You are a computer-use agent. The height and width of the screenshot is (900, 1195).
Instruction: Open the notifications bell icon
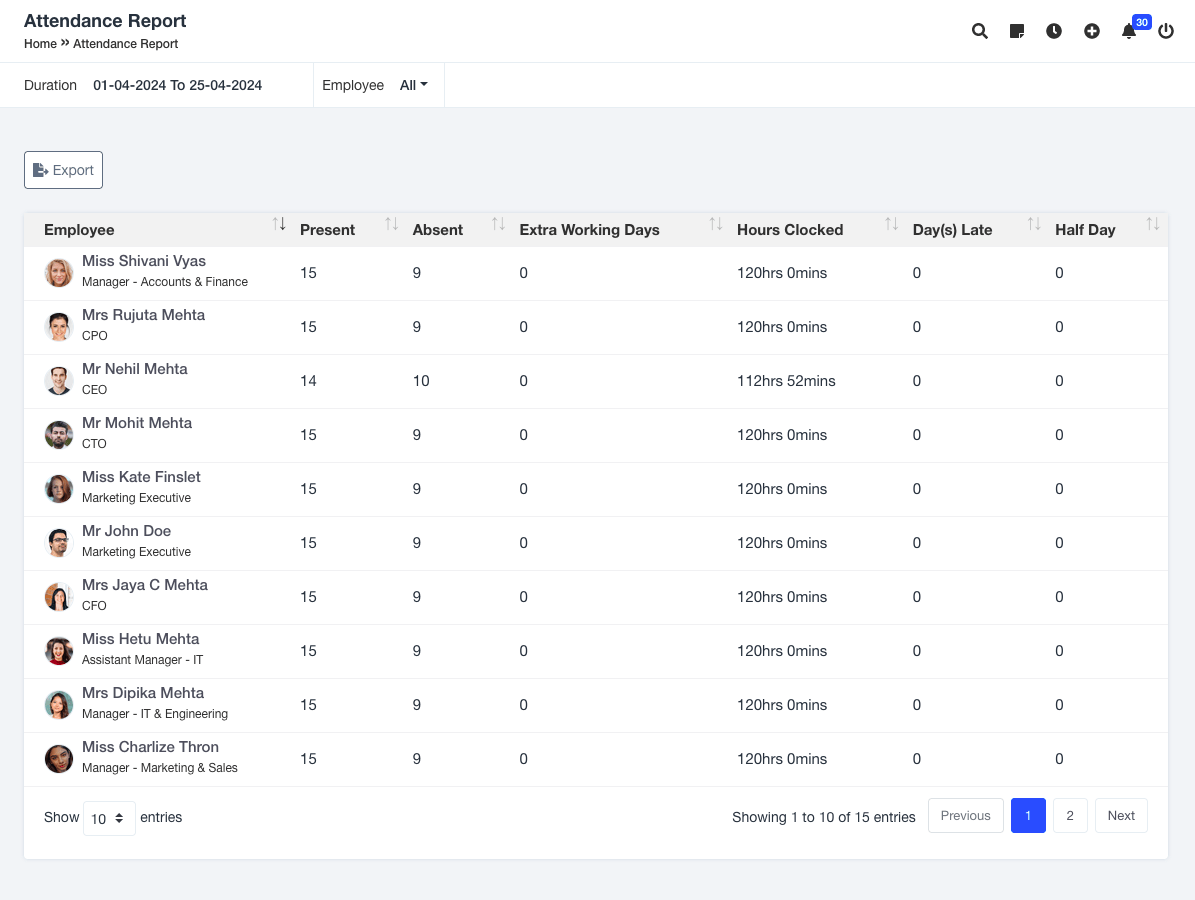tap(1129, 31)
